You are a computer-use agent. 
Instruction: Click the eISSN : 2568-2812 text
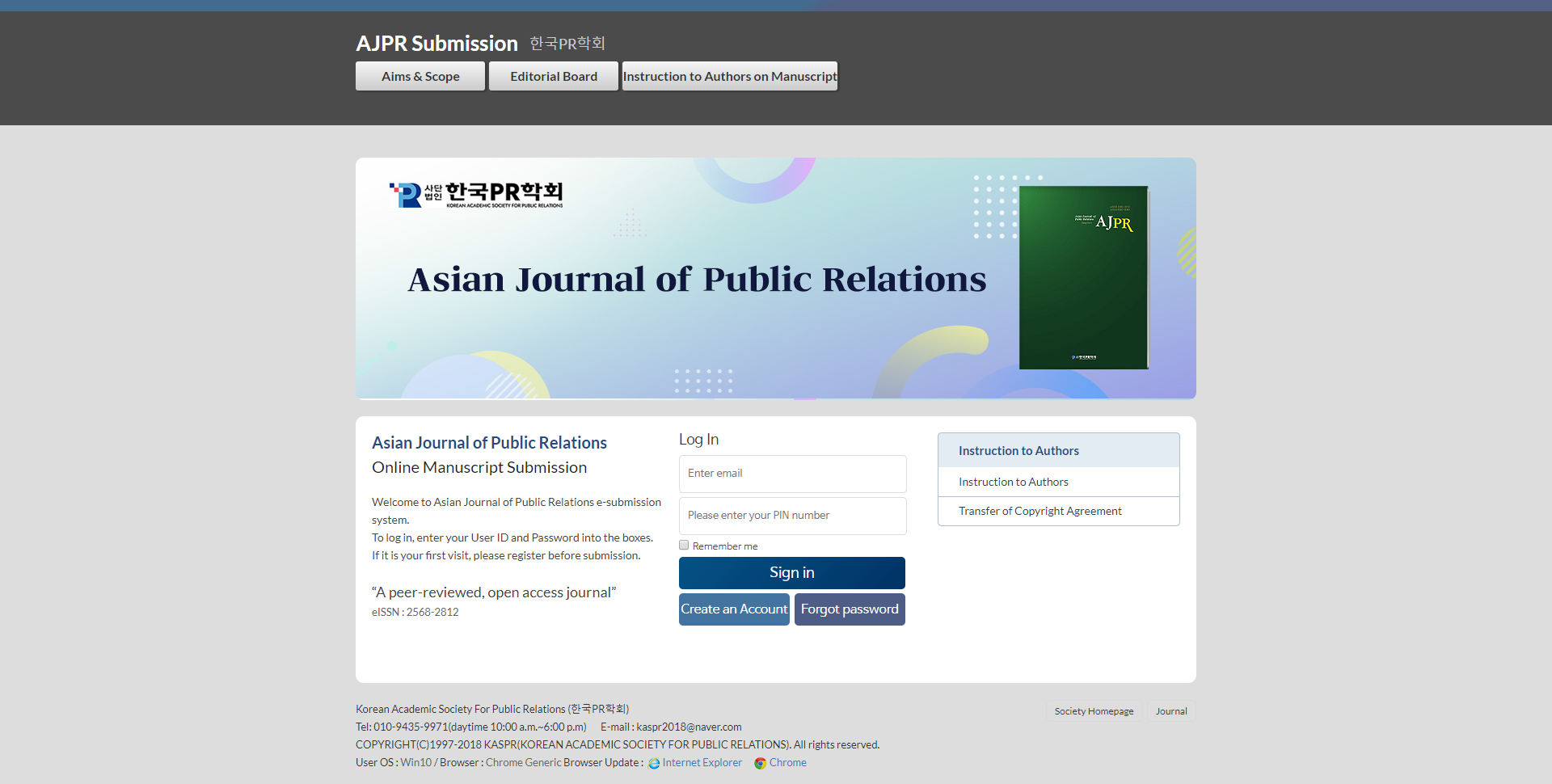(415, 612)
